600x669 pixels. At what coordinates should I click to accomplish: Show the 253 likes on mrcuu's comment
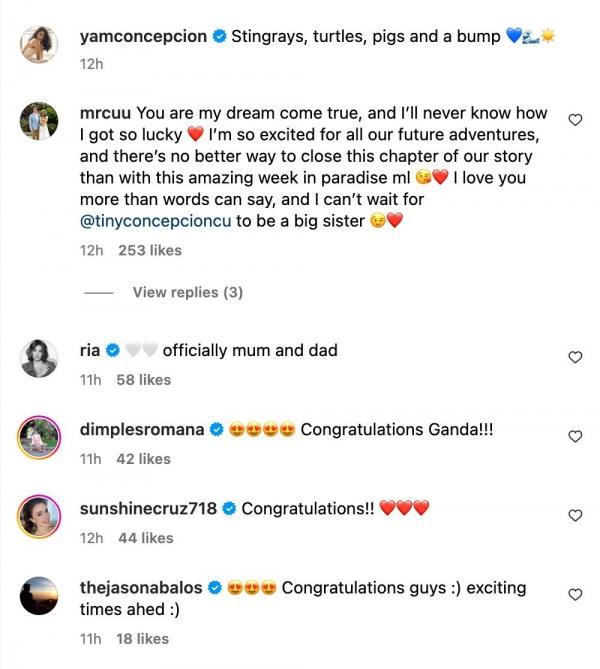pos(150,250)
